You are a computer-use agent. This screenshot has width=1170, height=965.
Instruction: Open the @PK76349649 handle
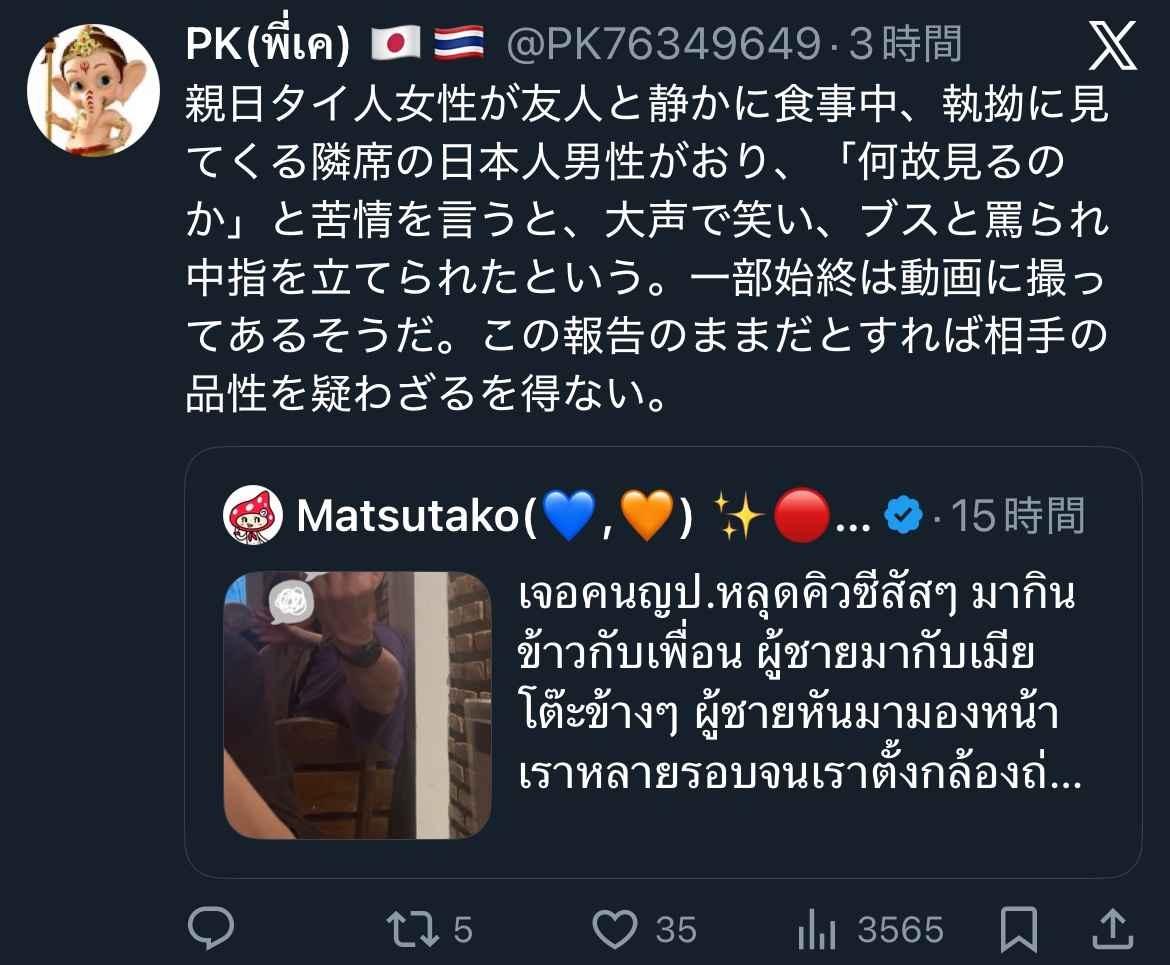(663, 44)
